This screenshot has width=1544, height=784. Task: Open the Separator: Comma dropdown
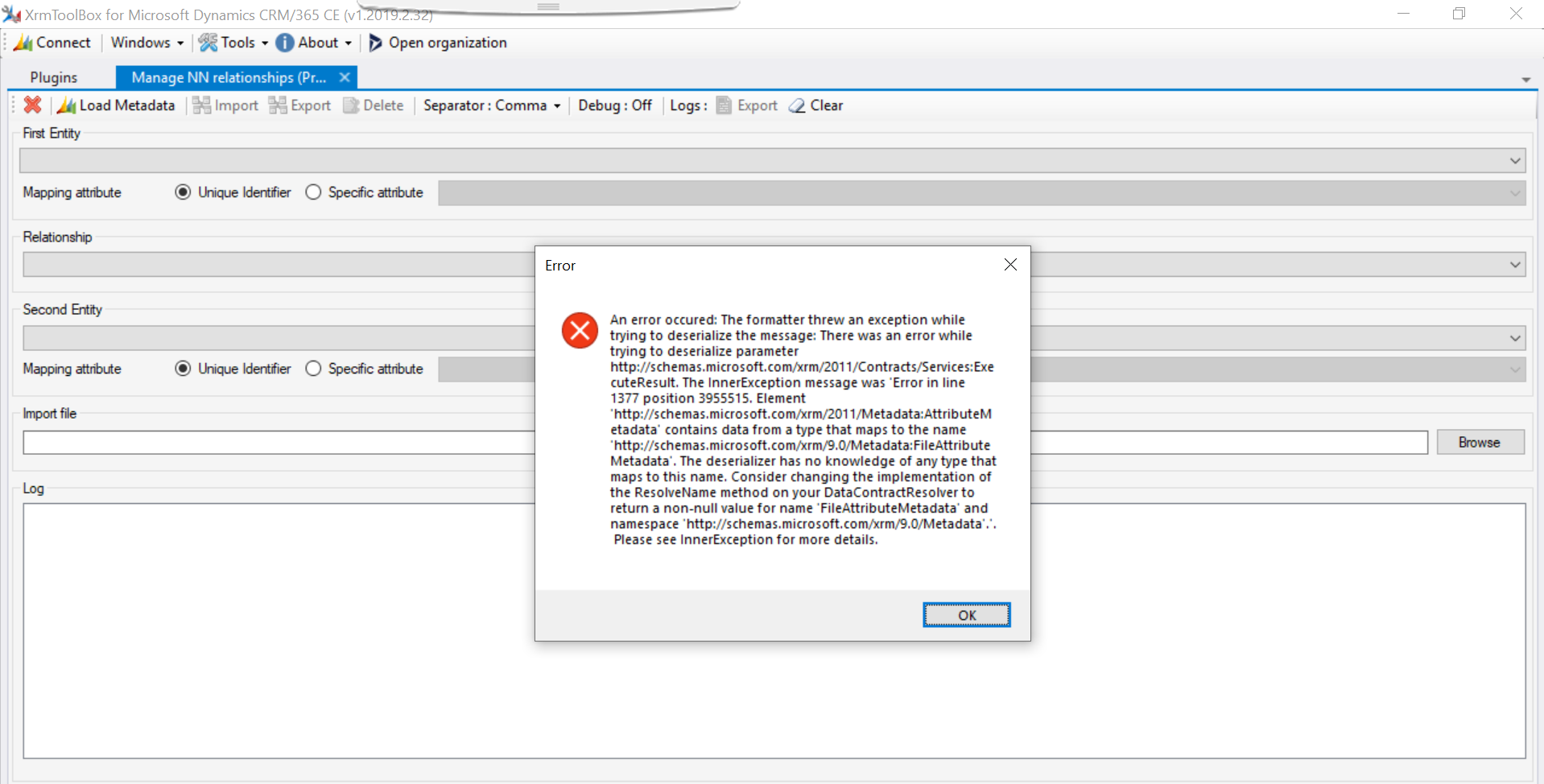(492, 105)
